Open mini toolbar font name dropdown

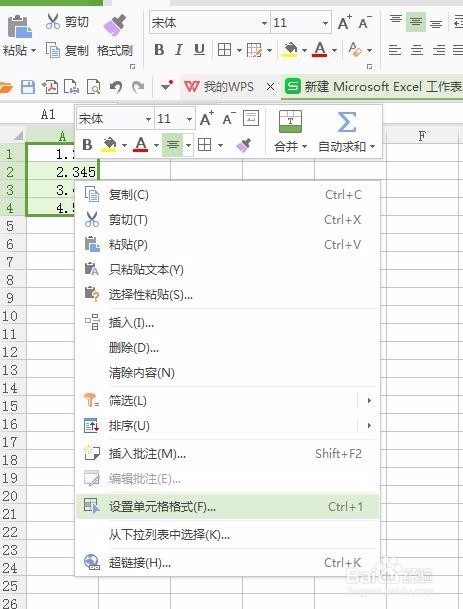coord(148,119)
